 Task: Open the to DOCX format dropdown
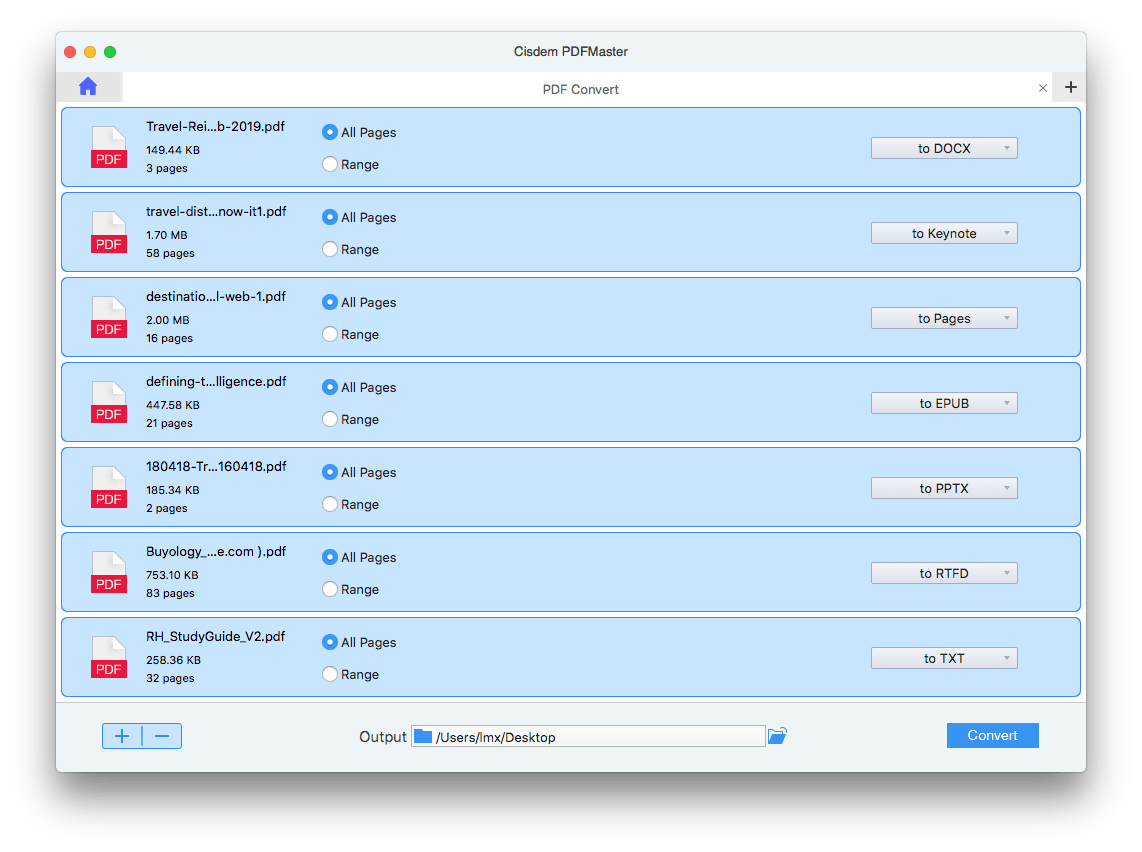pyautogui.click(x=944, y=147)
